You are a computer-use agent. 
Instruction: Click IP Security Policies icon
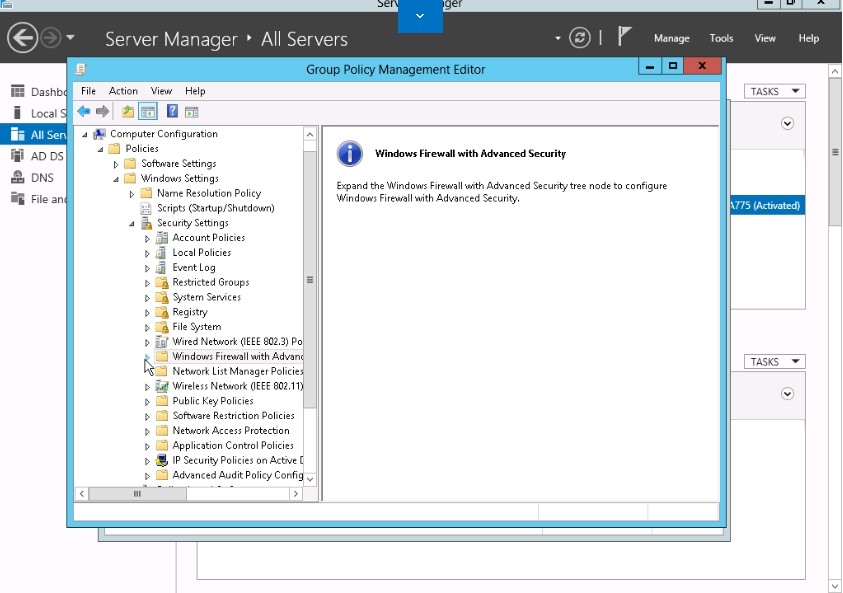(161, 460)
